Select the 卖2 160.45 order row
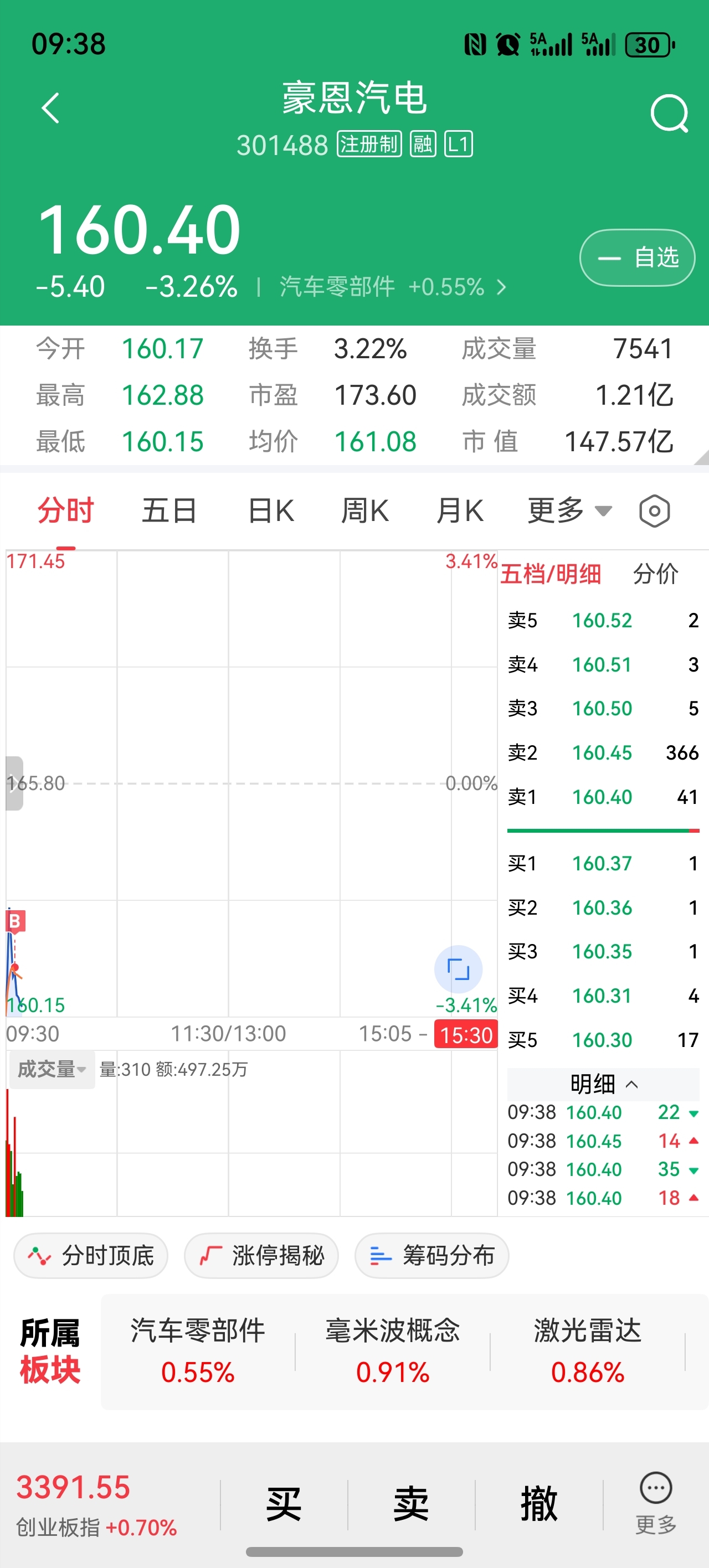 pos(603,753)
